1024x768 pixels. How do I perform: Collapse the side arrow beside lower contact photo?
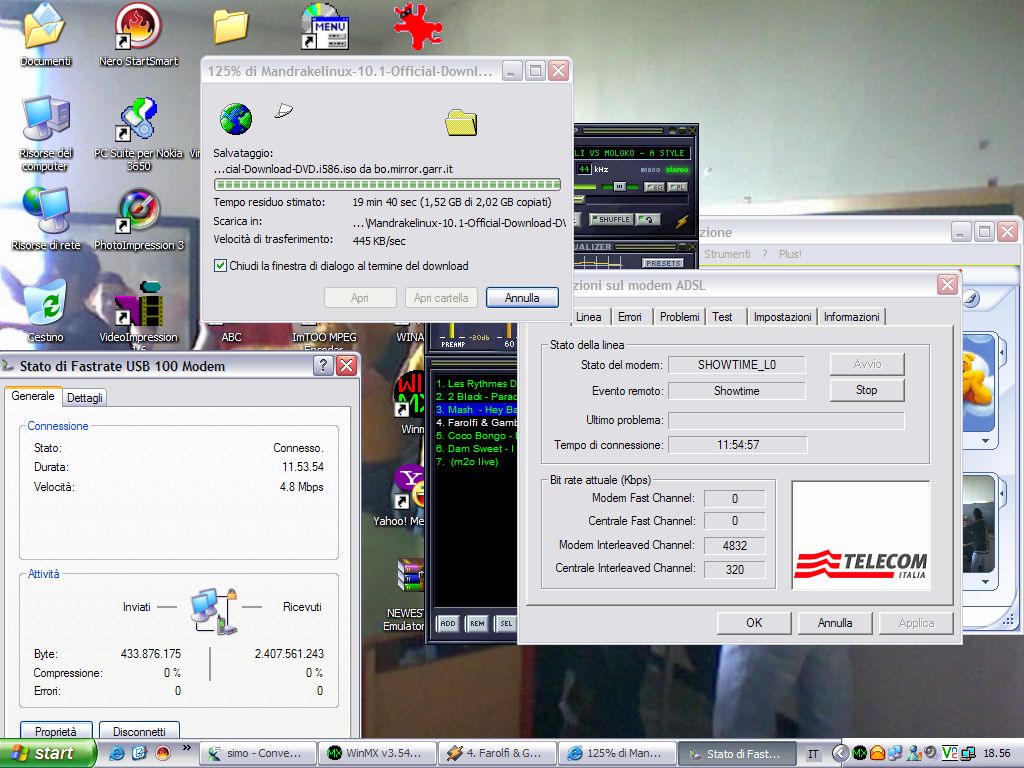coord(1002,492)
